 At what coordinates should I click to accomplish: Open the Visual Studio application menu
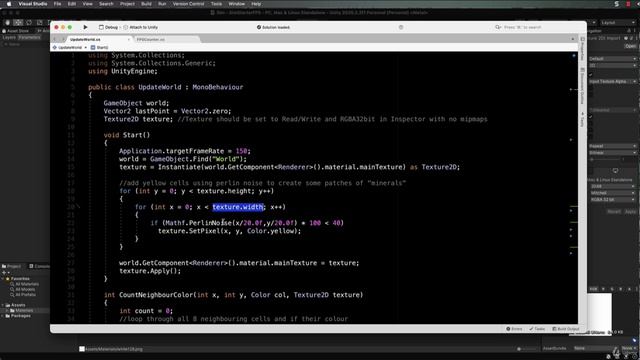pyautogui.click(x=33, y=4)
